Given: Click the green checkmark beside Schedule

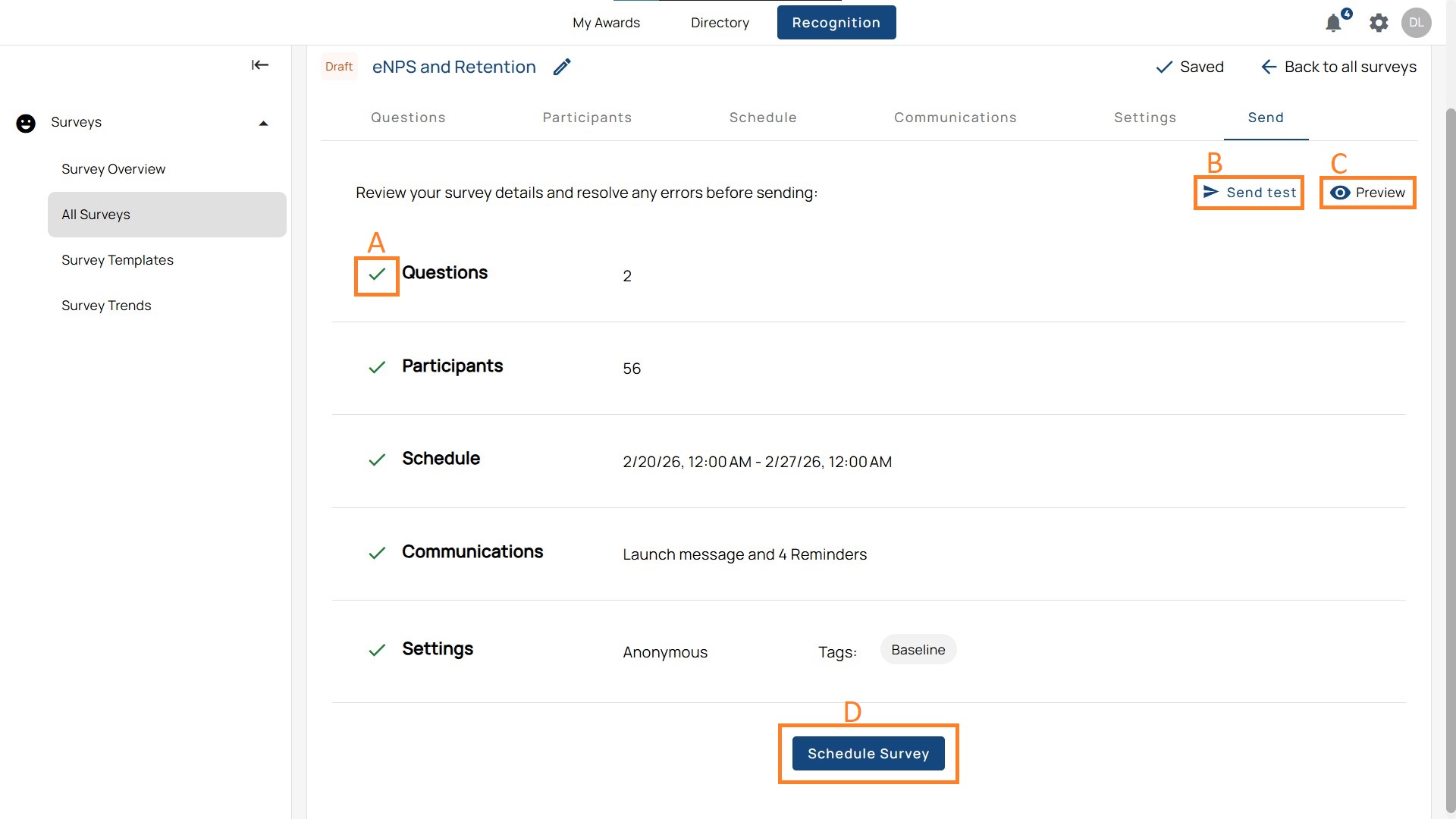Looking at the screenshot, I should coord(377,460).
